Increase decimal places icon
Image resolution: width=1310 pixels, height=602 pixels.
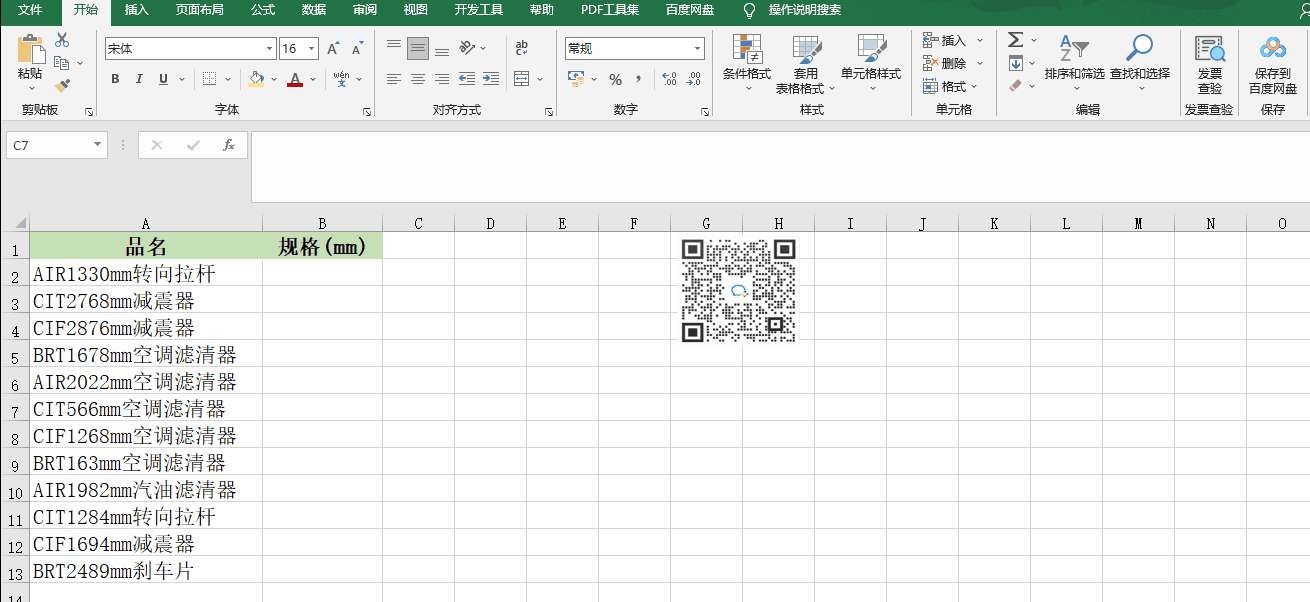(669, 79)
